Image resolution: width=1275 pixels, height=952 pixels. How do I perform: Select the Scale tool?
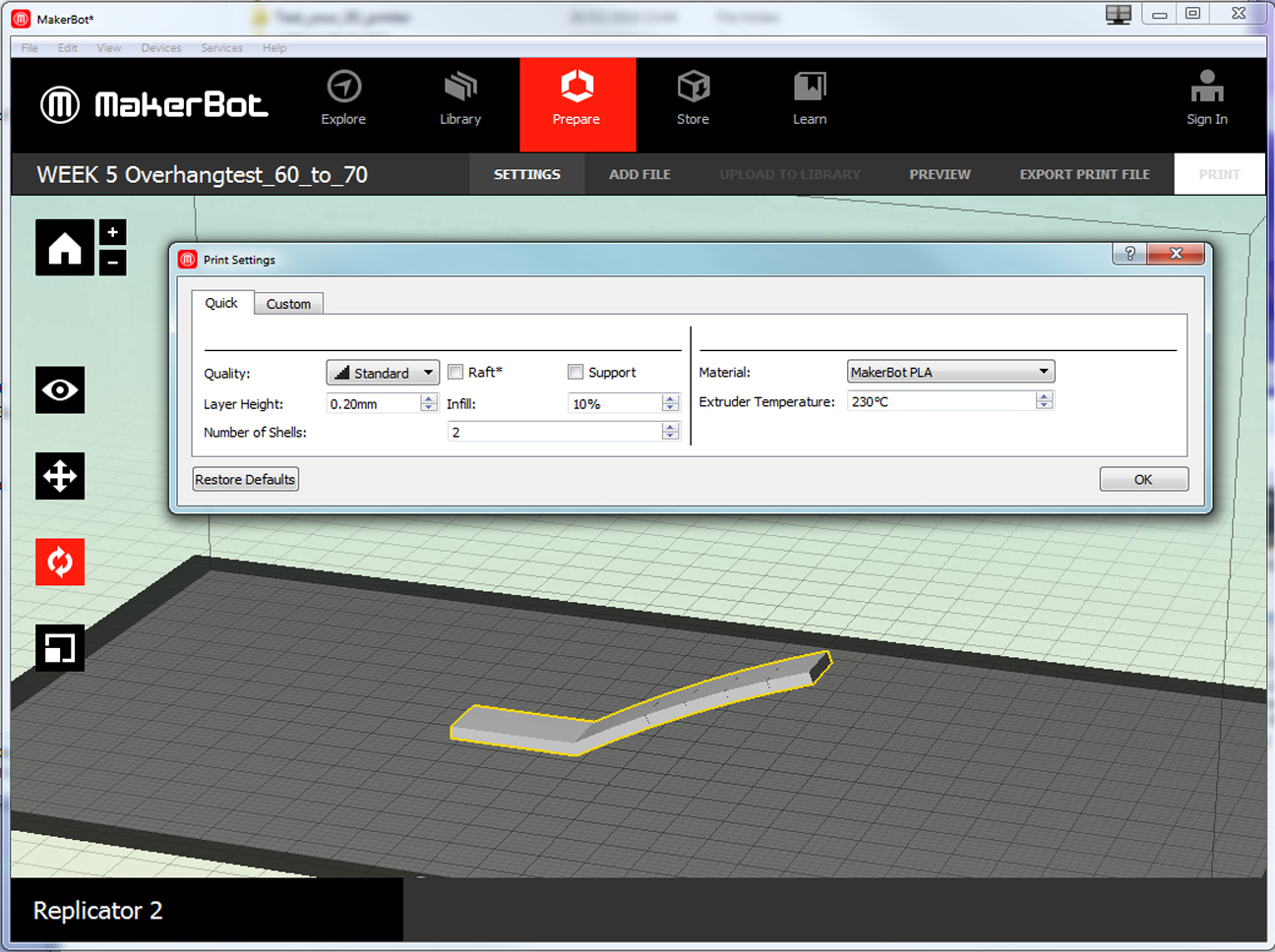(x=60, y=648)
